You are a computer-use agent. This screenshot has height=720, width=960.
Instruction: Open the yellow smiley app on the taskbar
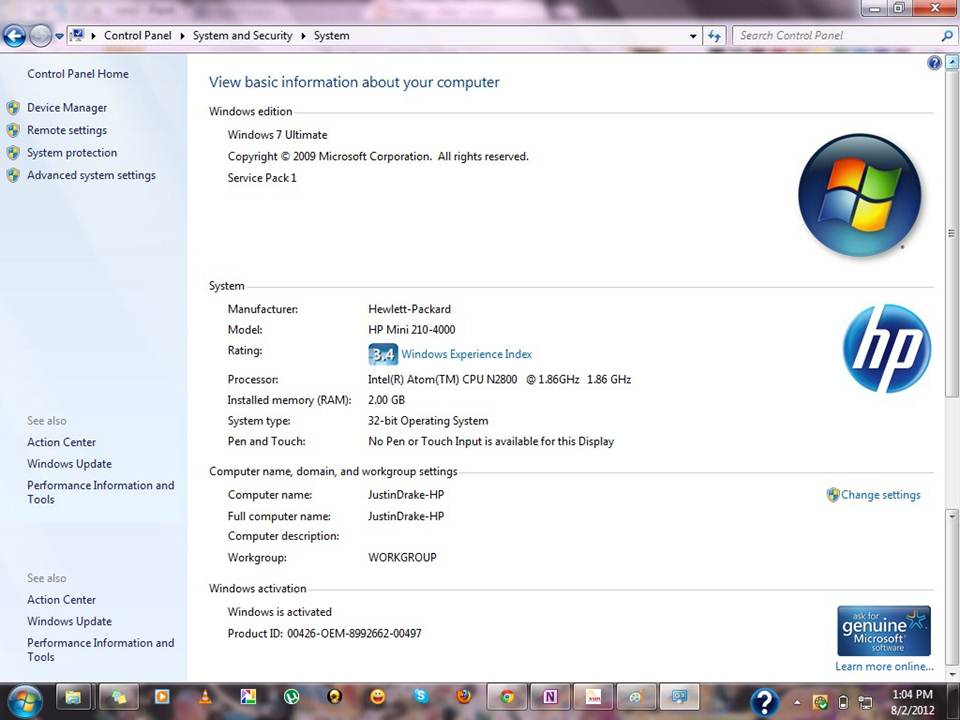(378, 697)
